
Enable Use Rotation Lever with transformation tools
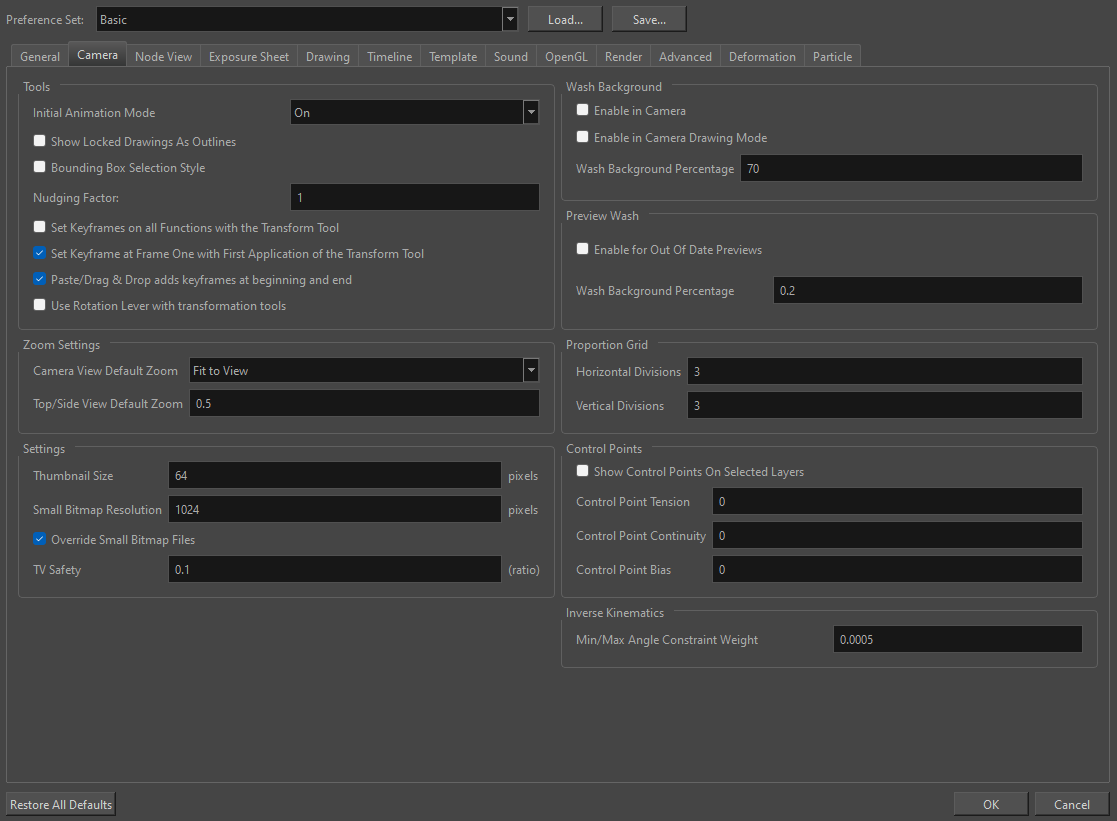pyautogui.click(x=39, y=305)
